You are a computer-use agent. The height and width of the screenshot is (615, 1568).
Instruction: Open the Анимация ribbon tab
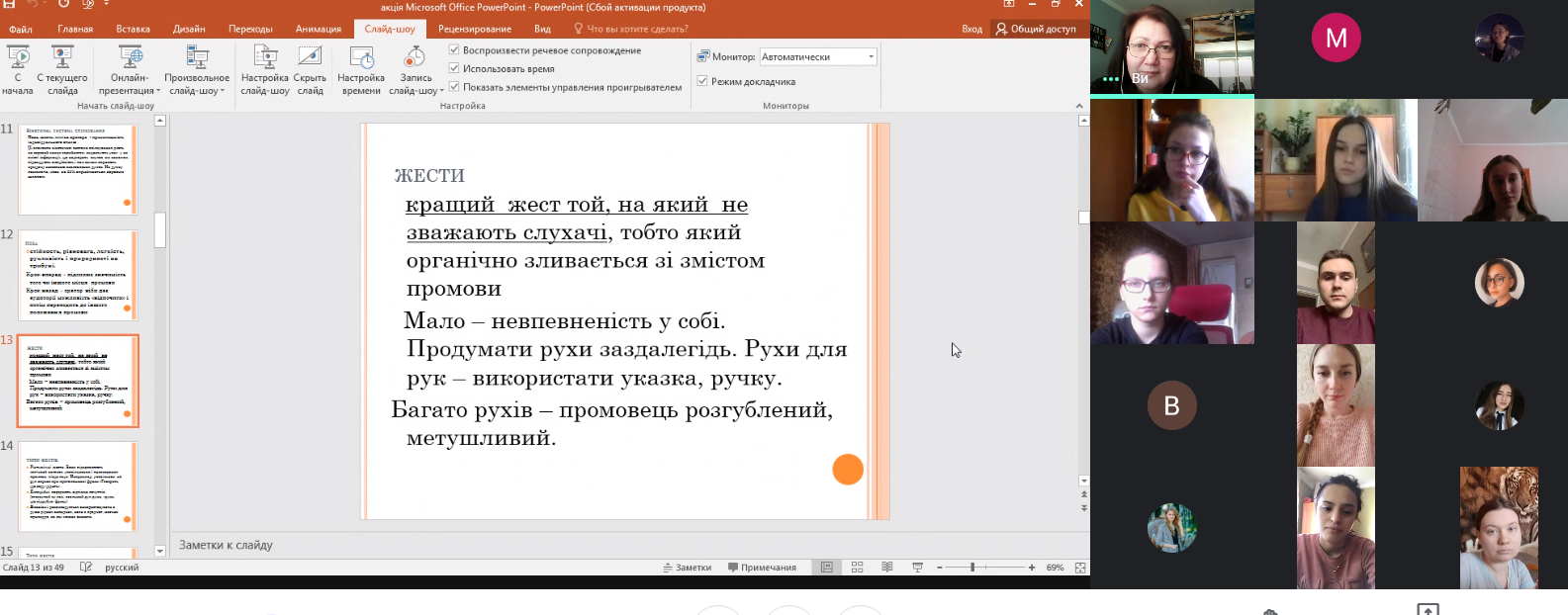click(318, 29)
